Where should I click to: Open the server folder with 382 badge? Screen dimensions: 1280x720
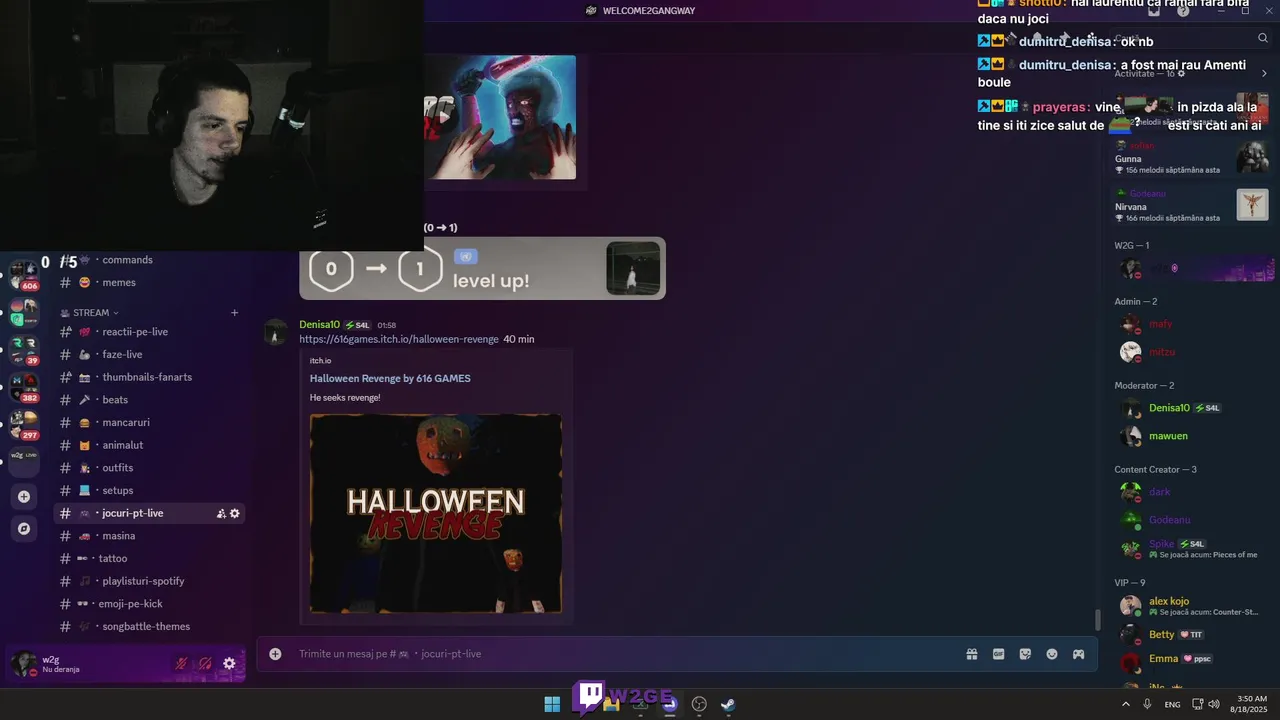click(24, 387)
